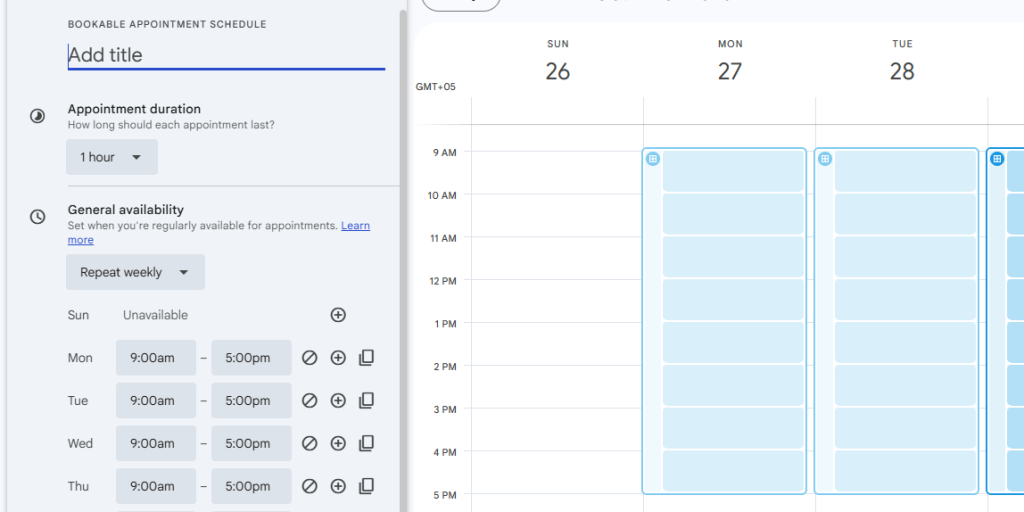Image resolution: width=1024 pixels, height=512 pixels.
Task: Click the Learn more link
Action: tap(355, 226)
